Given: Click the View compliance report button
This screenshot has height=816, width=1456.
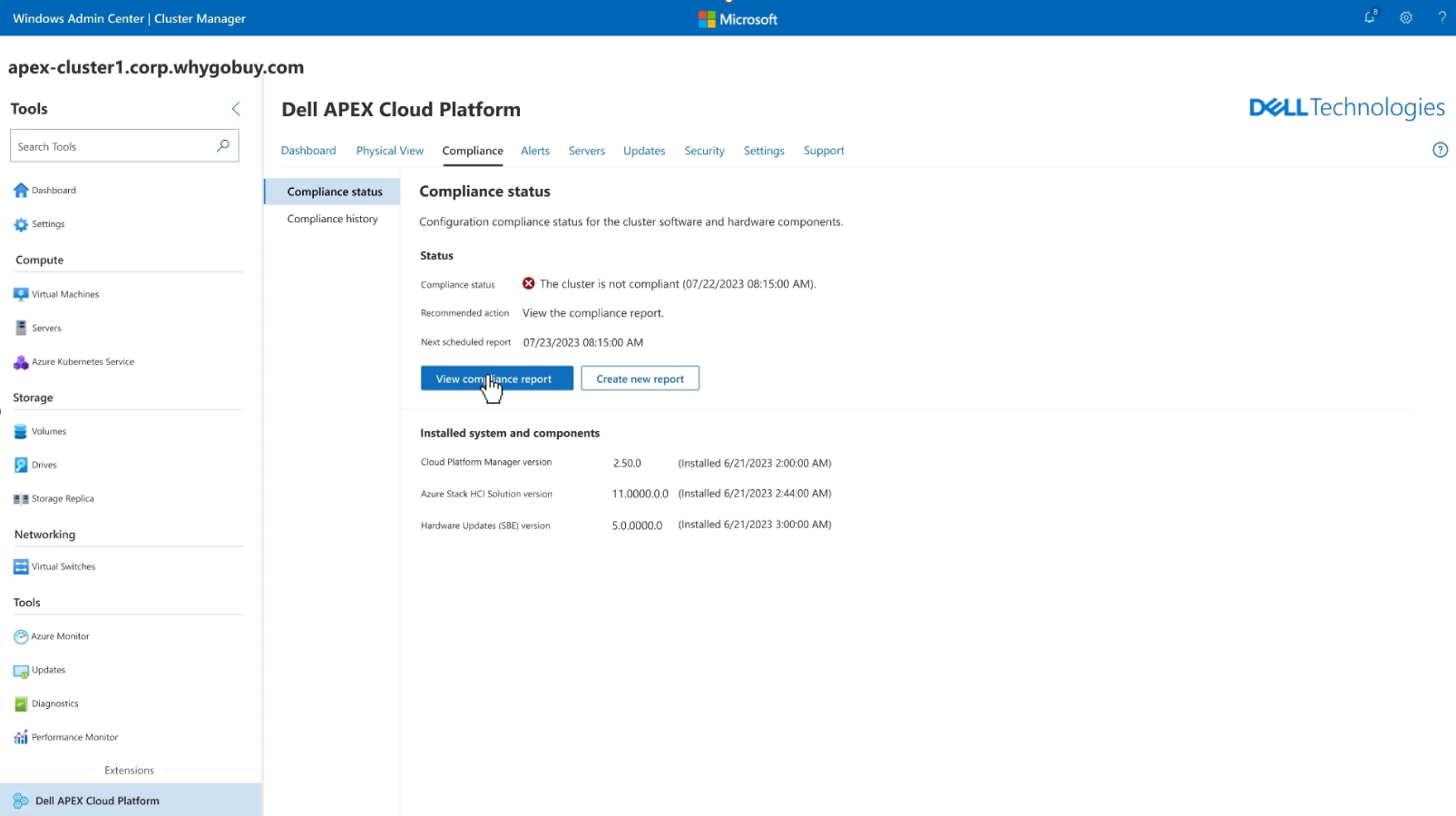Looking at the screenshot, I should pos(496,379).
